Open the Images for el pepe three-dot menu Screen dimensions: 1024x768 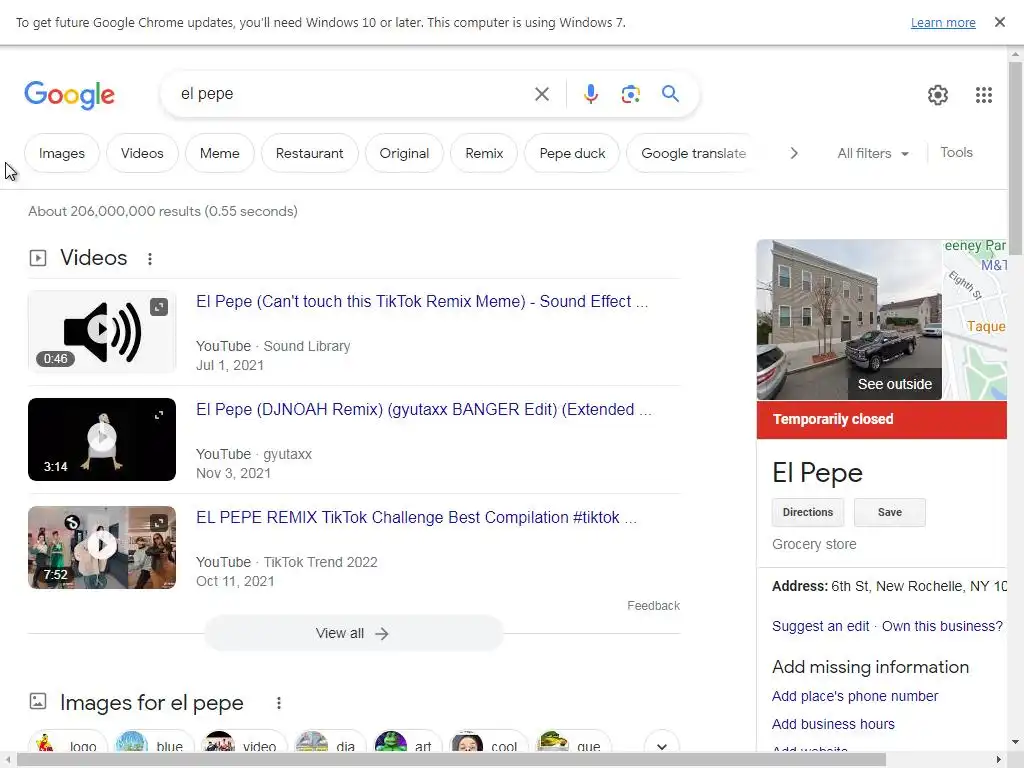tap(278, 703)
